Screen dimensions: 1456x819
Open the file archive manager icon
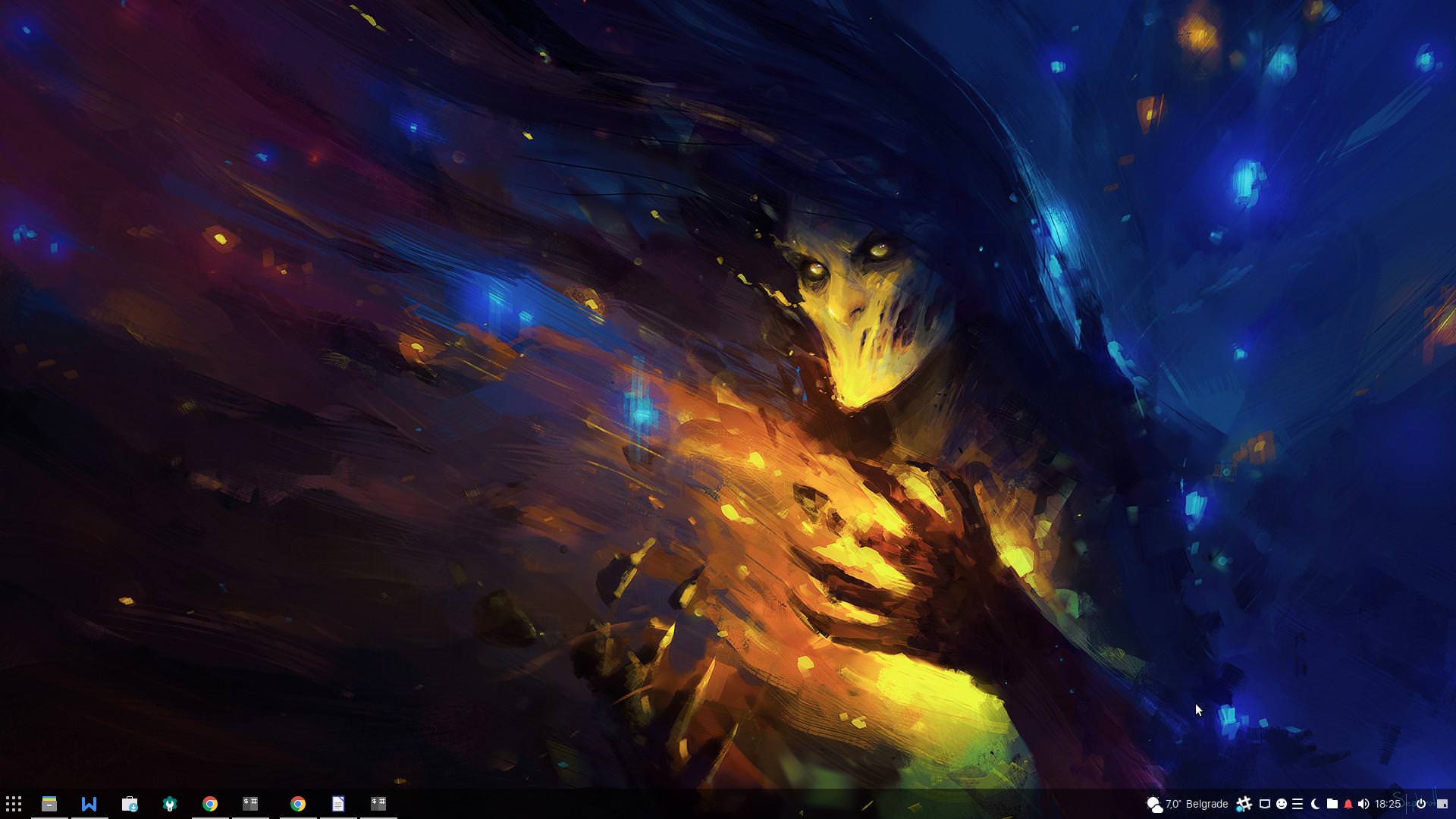tap(49, 804)
